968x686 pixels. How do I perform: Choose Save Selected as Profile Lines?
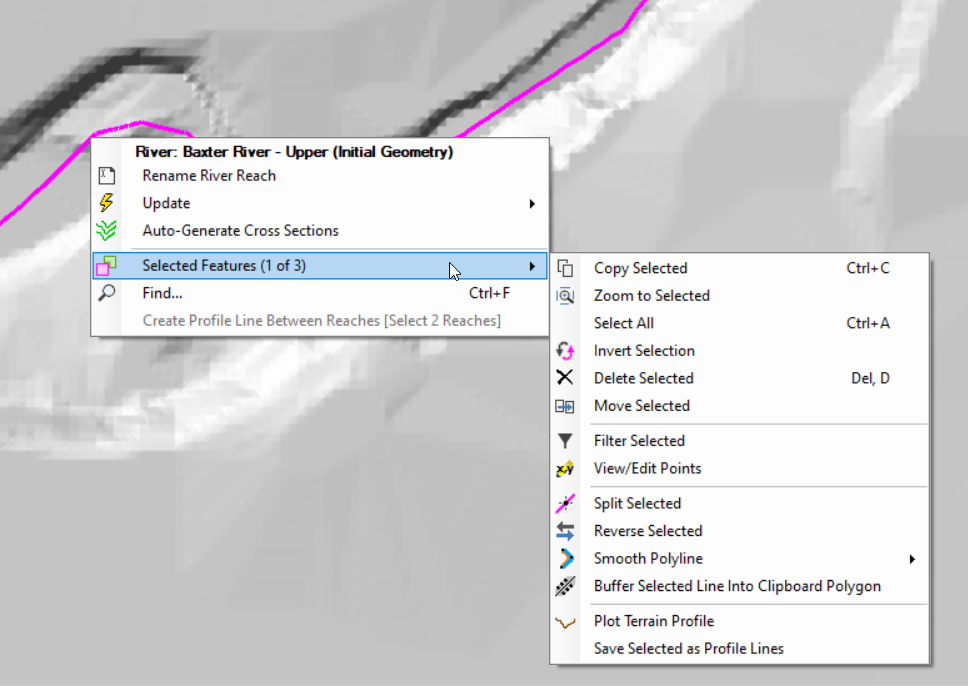740,648
